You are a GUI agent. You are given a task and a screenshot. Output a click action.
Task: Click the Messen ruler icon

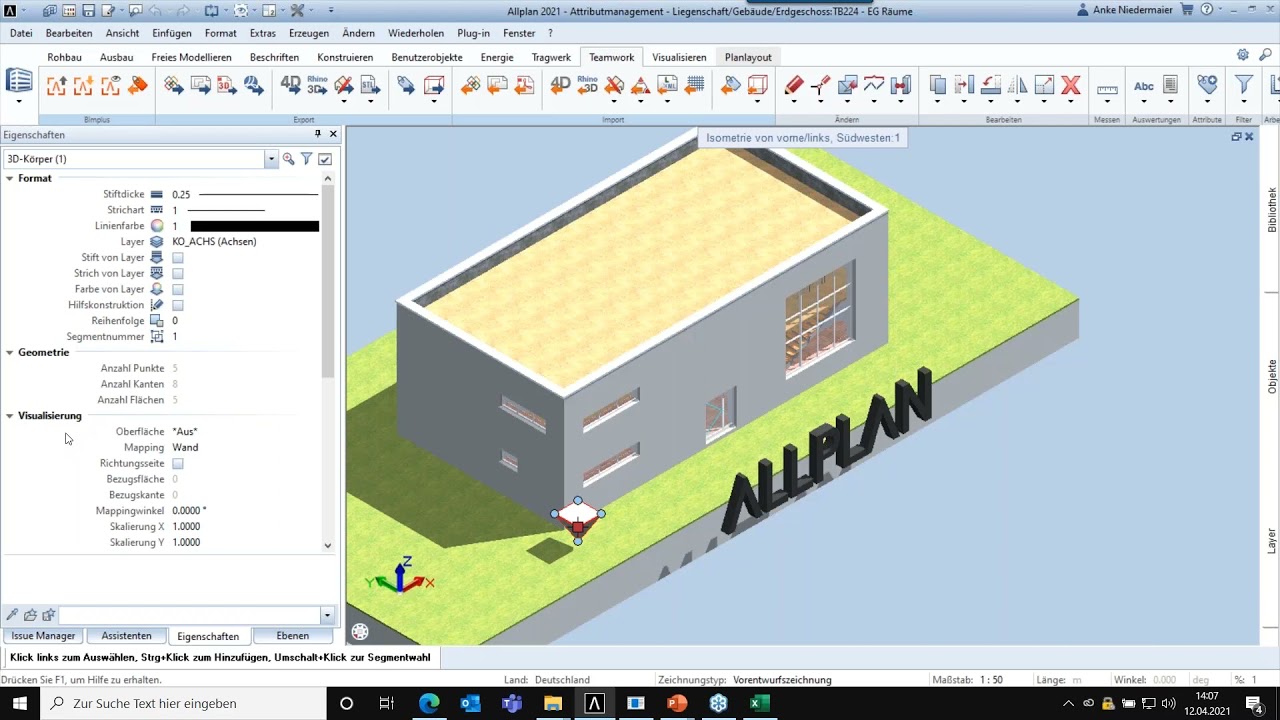pos(1107,90)
